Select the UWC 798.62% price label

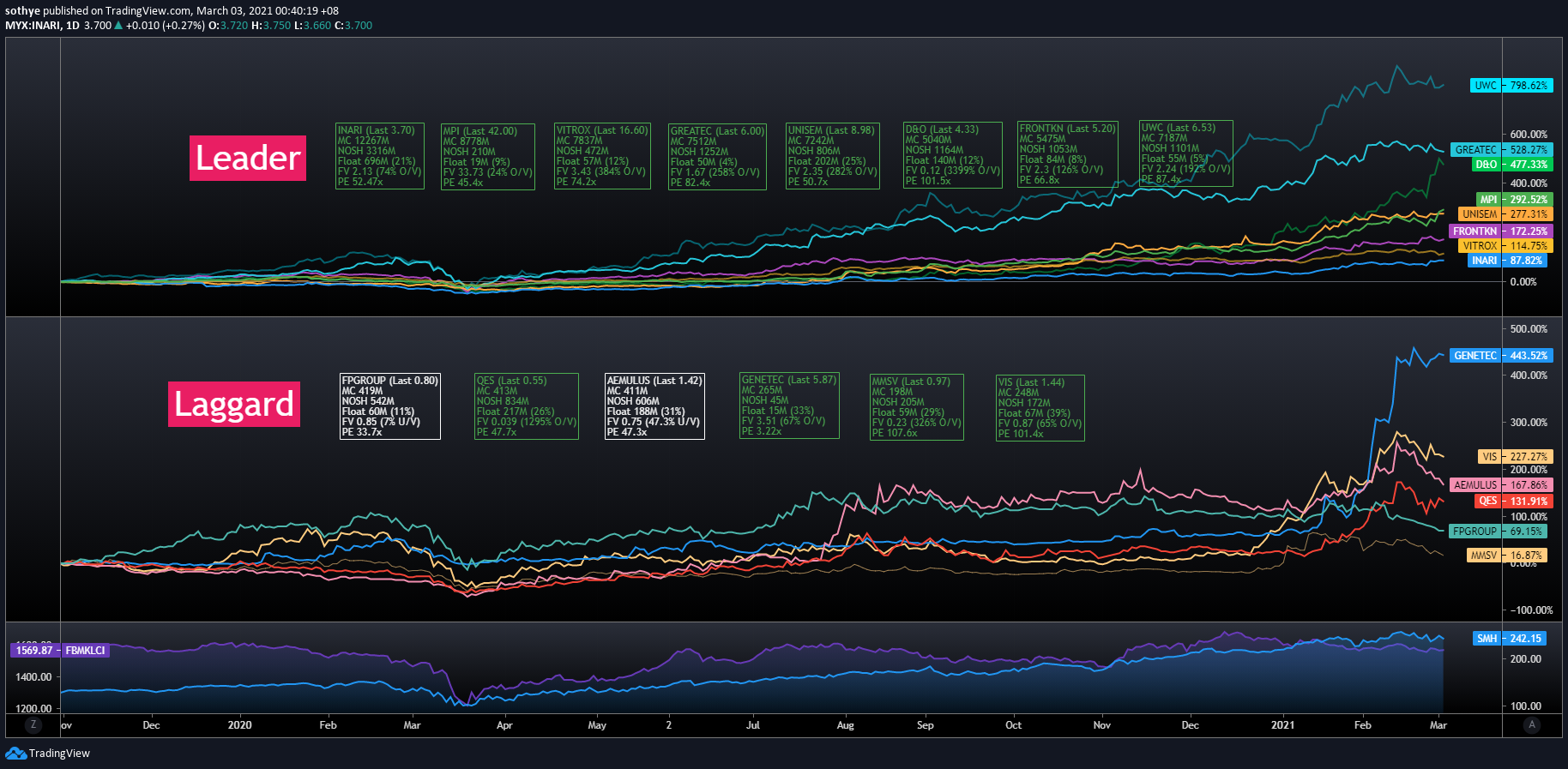click(x=1511, y=86)
